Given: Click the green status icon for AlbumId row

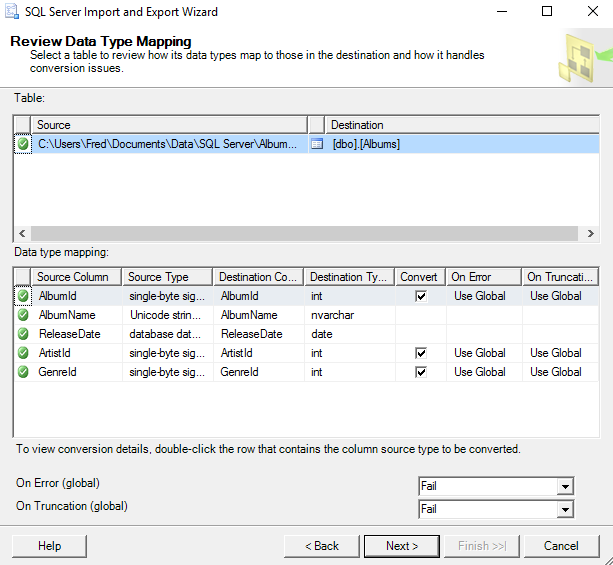Looking at the screenshot, I should coord(23,296).
